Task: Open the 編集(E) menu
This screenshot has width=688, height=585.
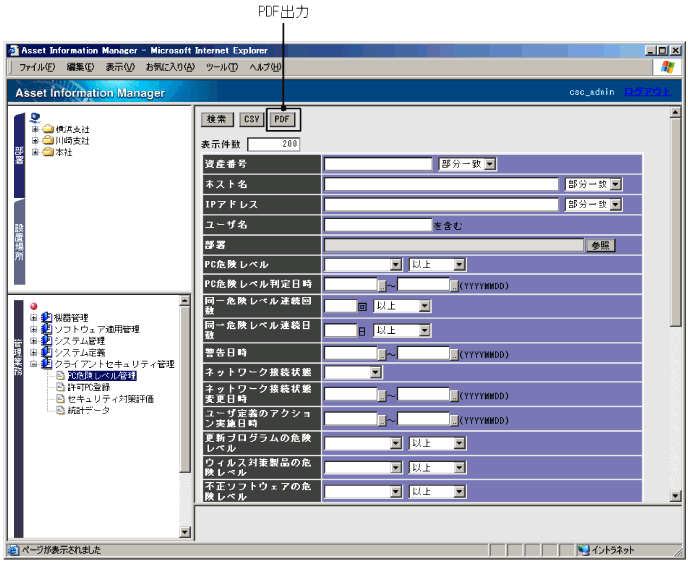Action: click(80, 67)
